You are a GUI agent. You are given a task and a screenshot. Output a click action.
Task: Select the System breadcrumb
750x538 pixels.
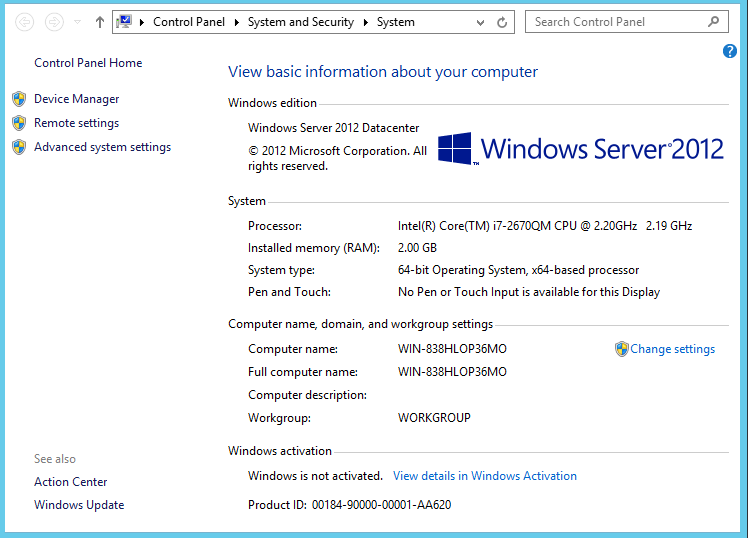click(x=396, y=22)
